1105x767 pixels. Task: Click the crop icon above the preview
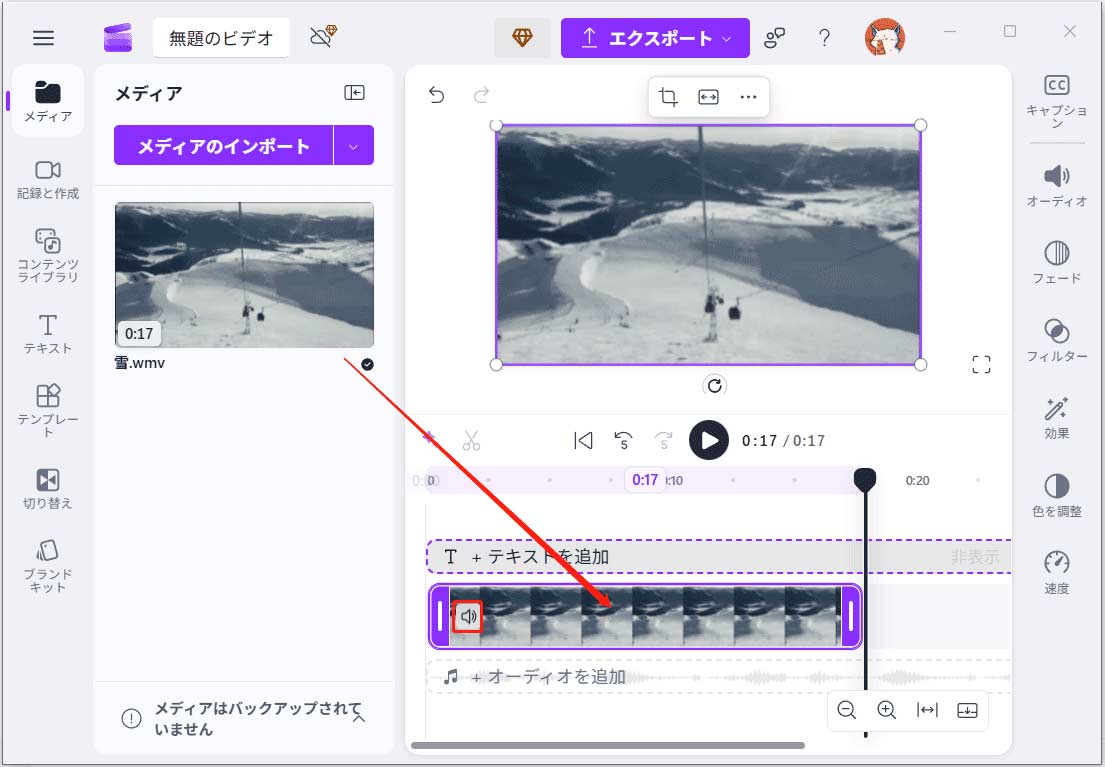[668, 97]
